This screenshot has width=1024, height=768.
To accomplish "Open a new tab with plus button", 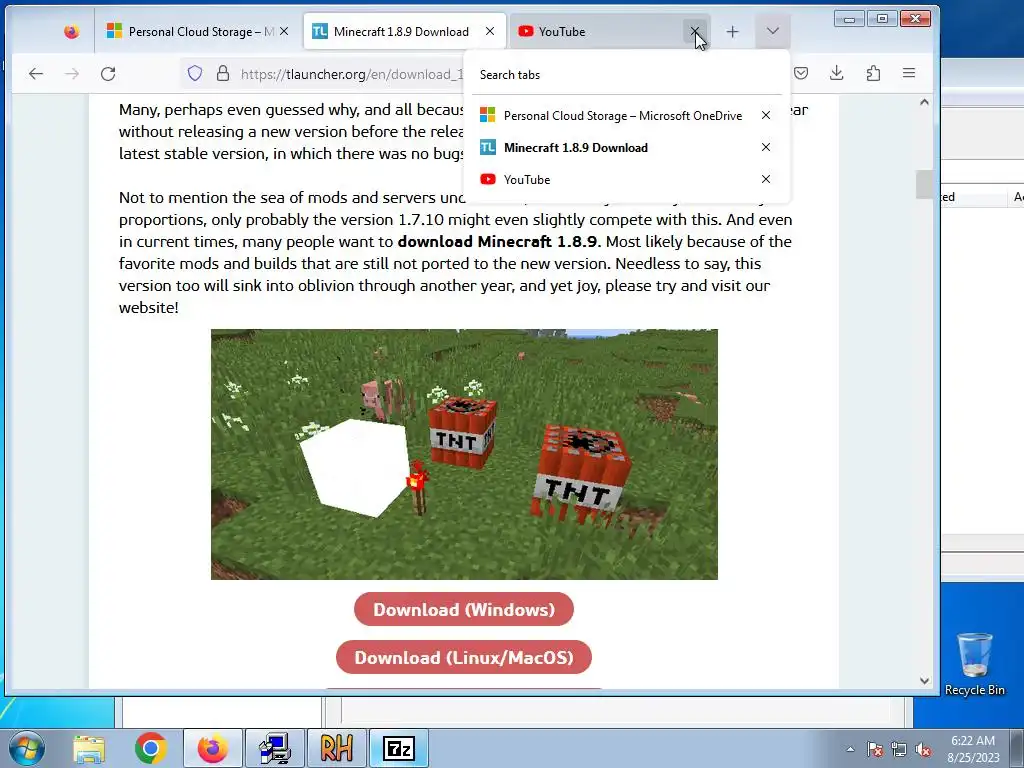I will (x=733, y=31).
